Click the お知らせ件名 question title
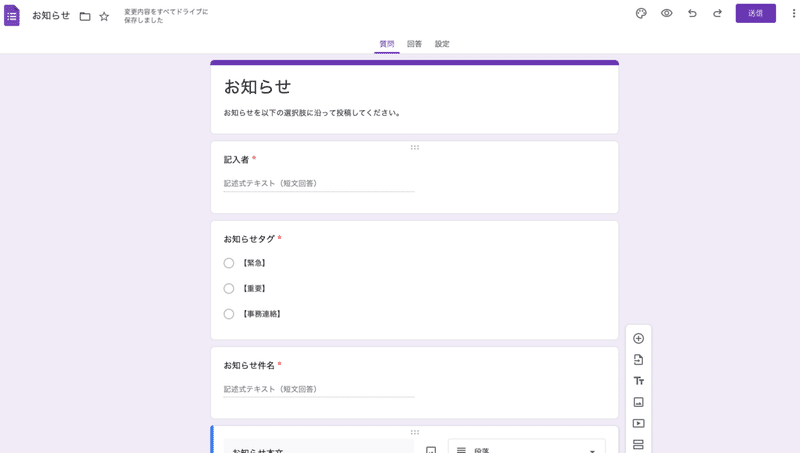The image size is (800, 453). pyautogui.click(x=249, y=365)
